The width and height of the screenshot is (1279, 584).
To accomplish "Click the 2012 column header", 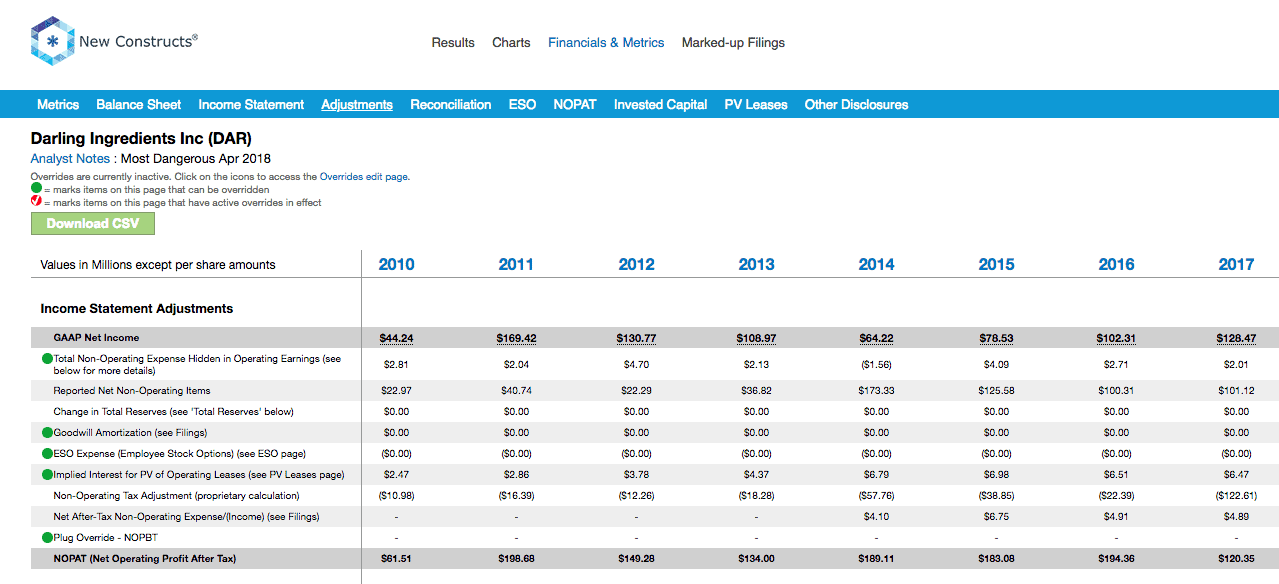I will click(636, 264).
